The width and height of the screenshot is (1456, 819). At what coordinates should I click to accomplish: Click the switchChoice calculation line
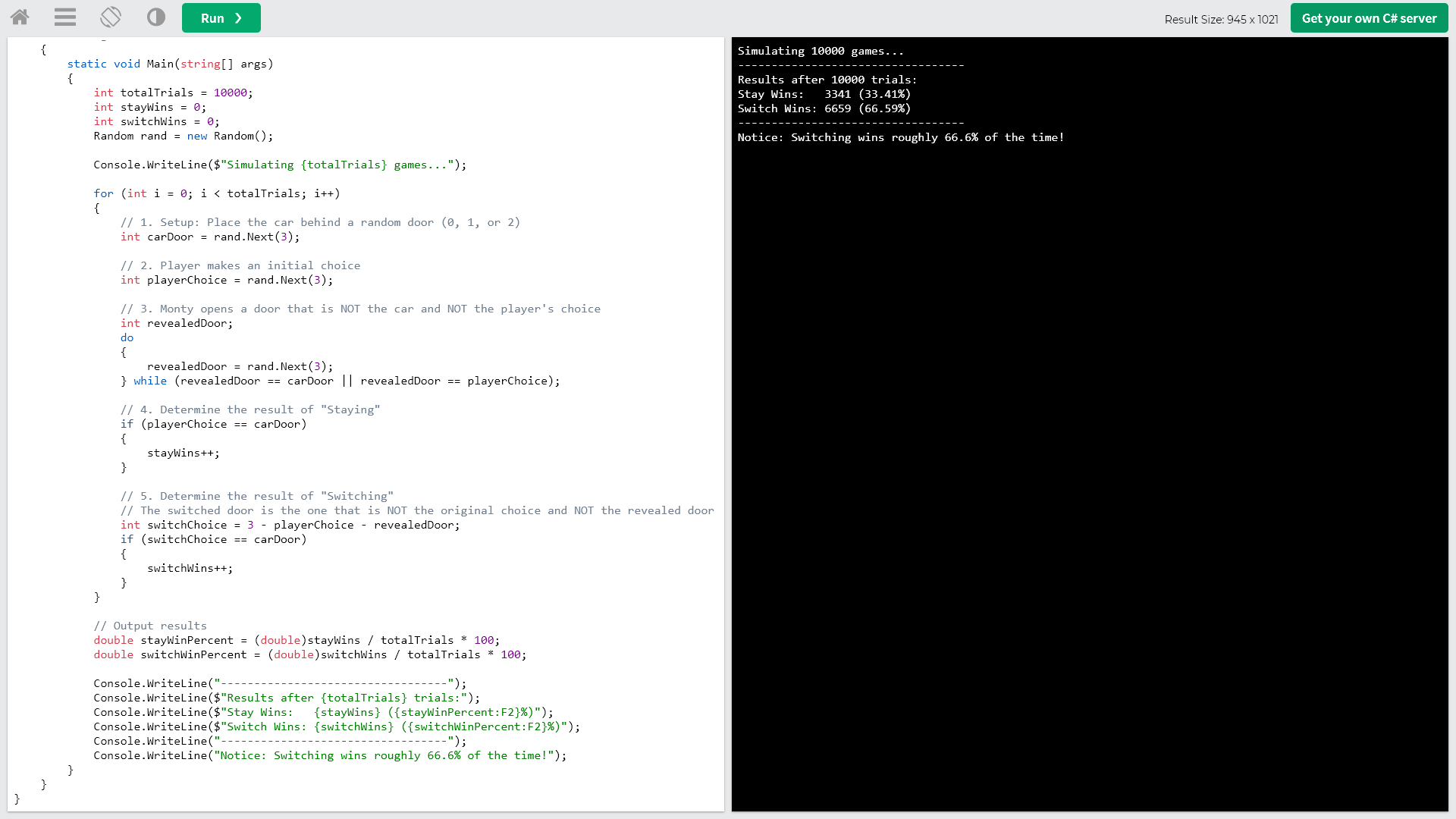[x=290, y=525]
